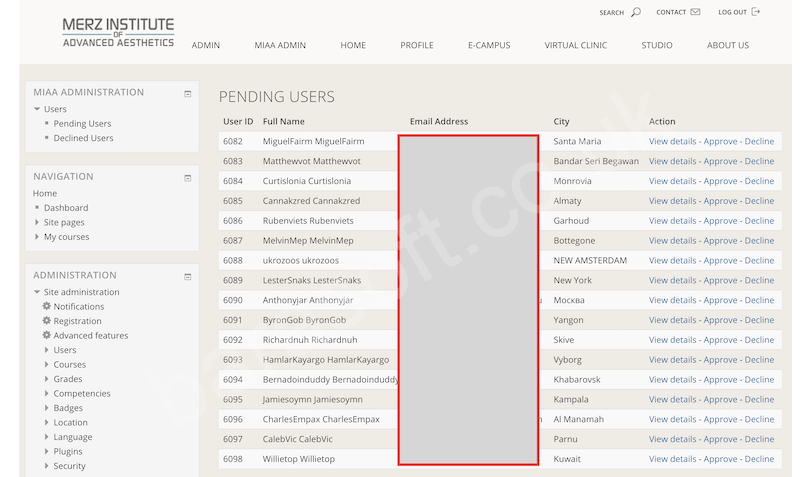Approve user 6091 ByronGob
This screenshot has height=477, width=800.
(720, 320)
